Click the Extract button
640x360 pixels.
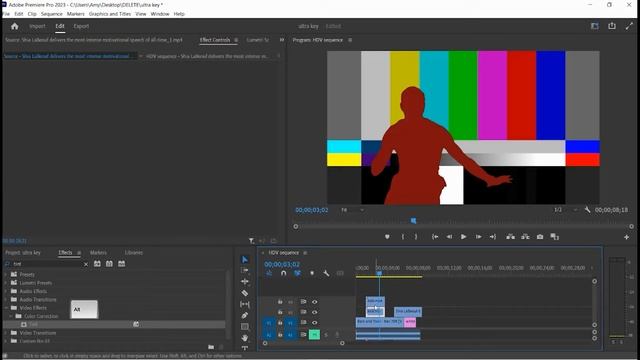(x=525, y=237)
